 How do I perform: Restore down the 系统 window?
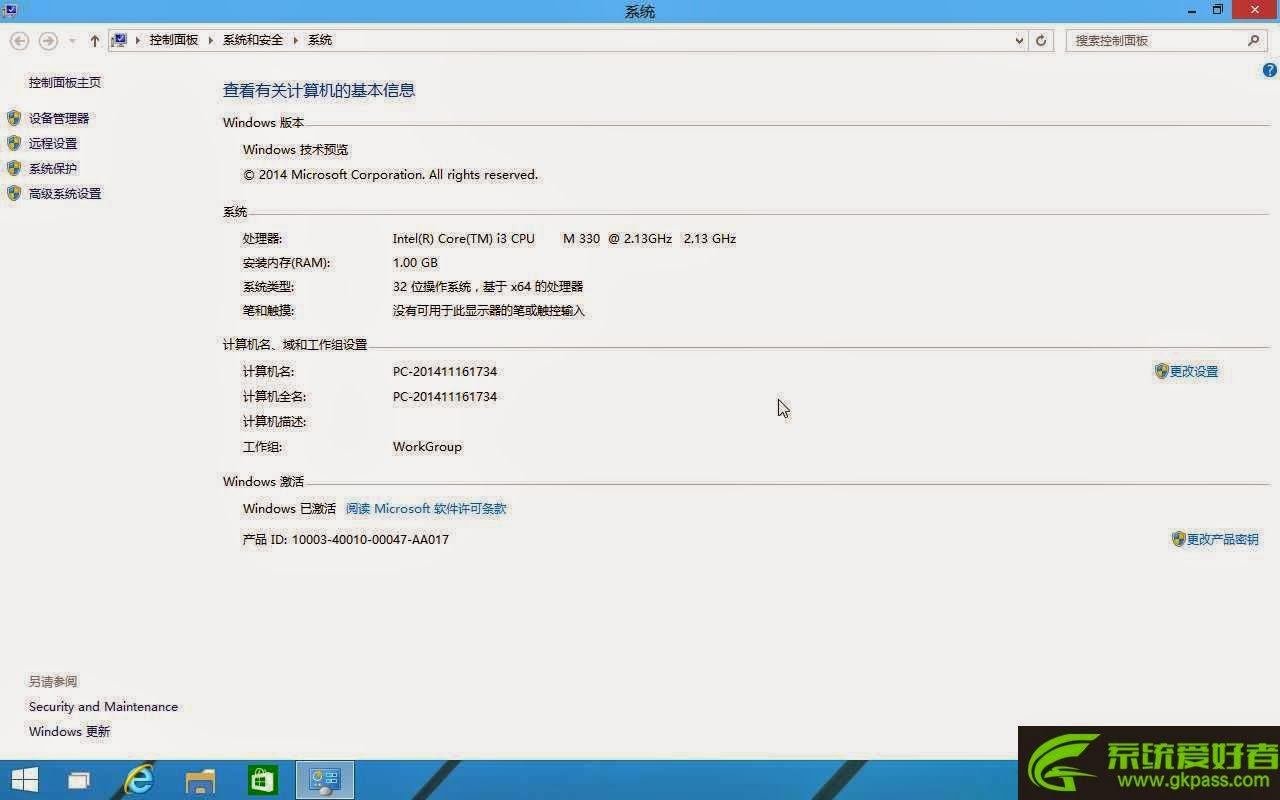click(1217, 10)
